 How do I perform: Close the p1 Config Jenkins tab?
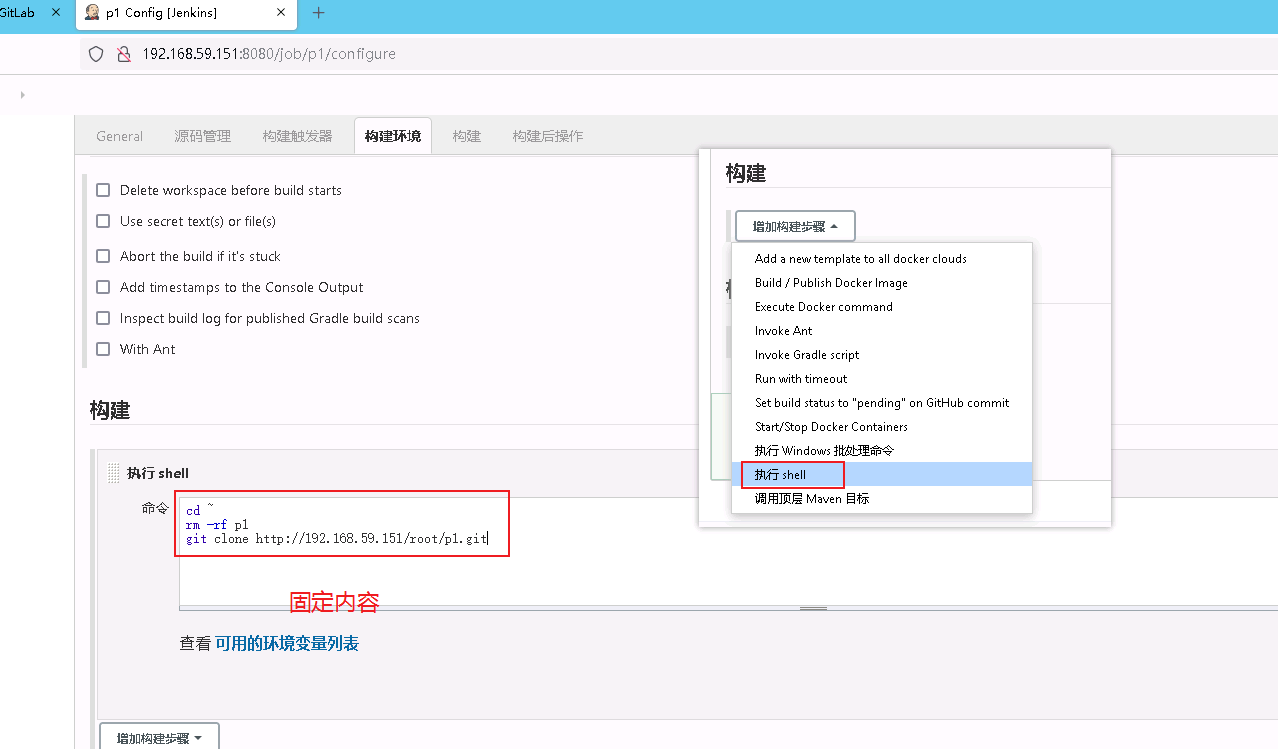pyautogui.click(x=281, y=13)
